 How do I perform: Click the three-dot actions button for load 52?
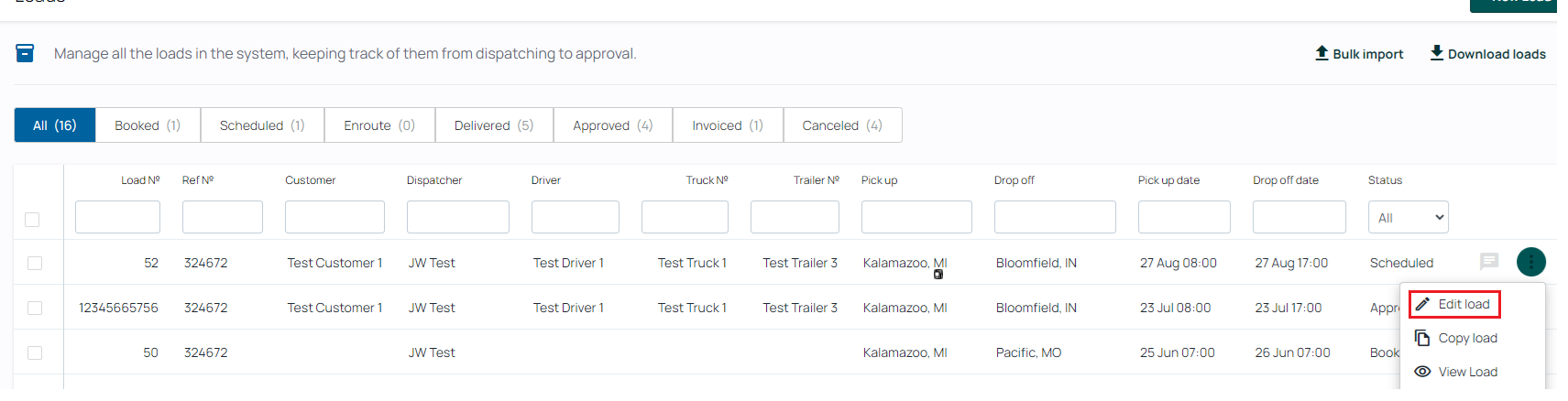(1531, 262)
